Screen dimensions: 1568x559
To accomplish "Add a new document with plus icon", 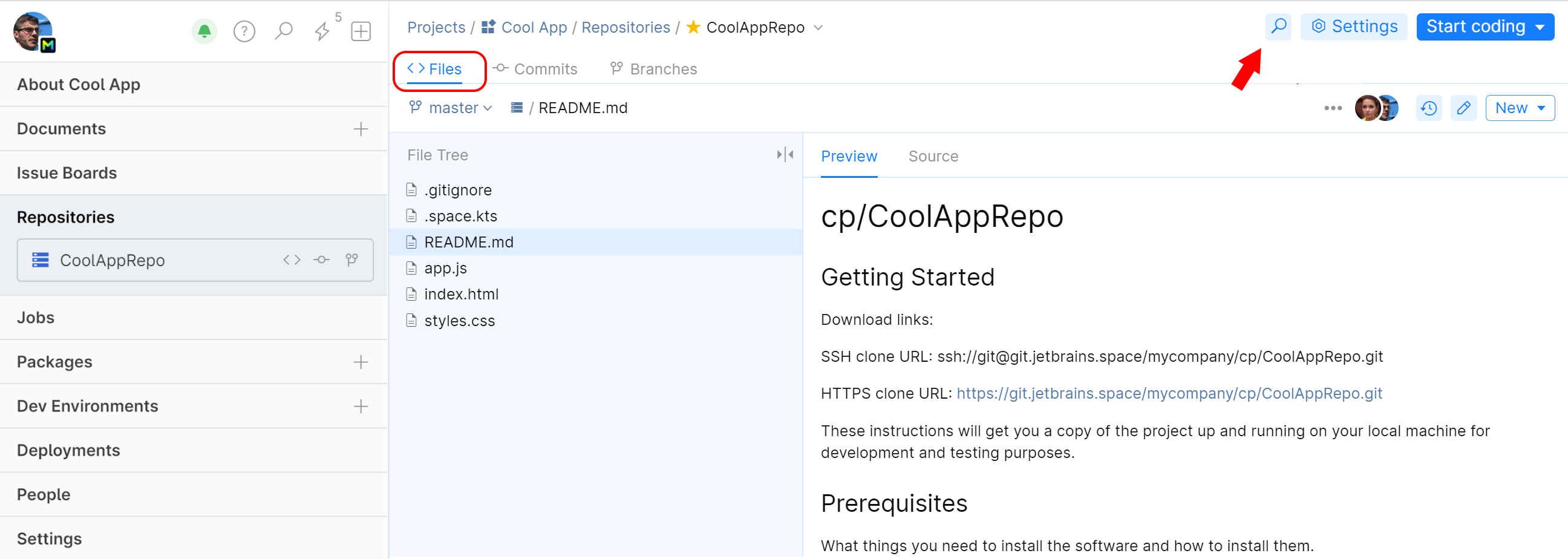I will pos(361,129).
